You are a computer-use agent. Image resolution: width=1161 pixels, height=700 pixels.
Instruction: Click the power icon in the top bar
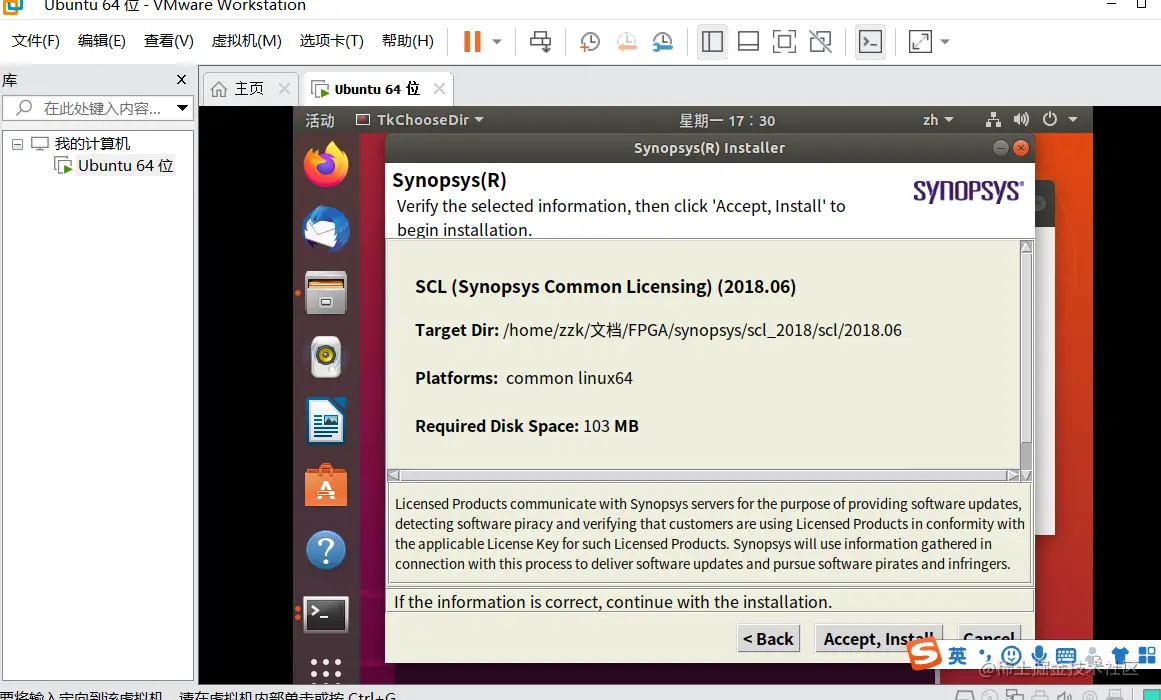tap(1050, 119)
